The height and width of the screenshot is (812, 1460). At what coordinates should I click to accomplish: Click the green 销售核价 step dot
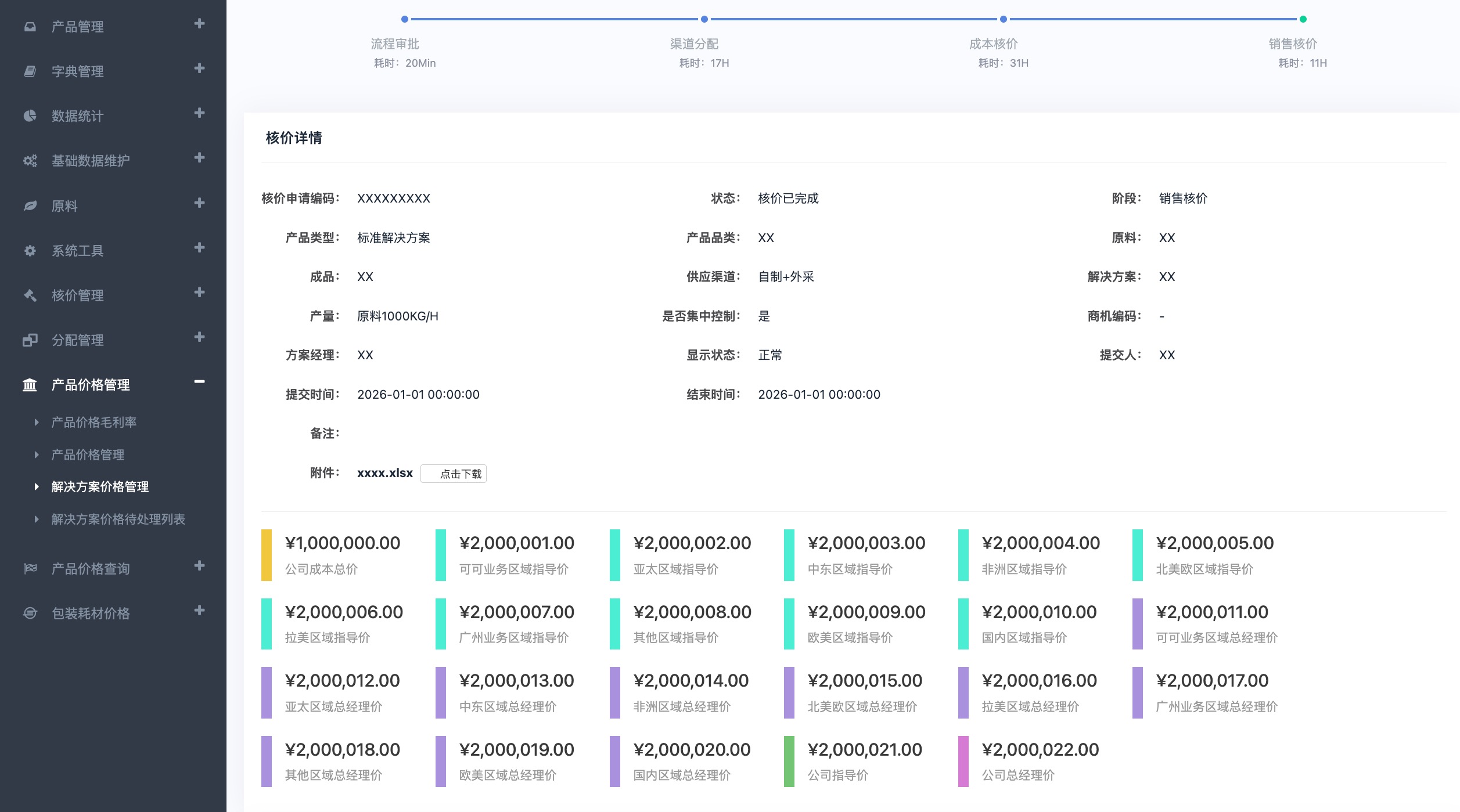pyautogui.click(x=1303, y=19)
